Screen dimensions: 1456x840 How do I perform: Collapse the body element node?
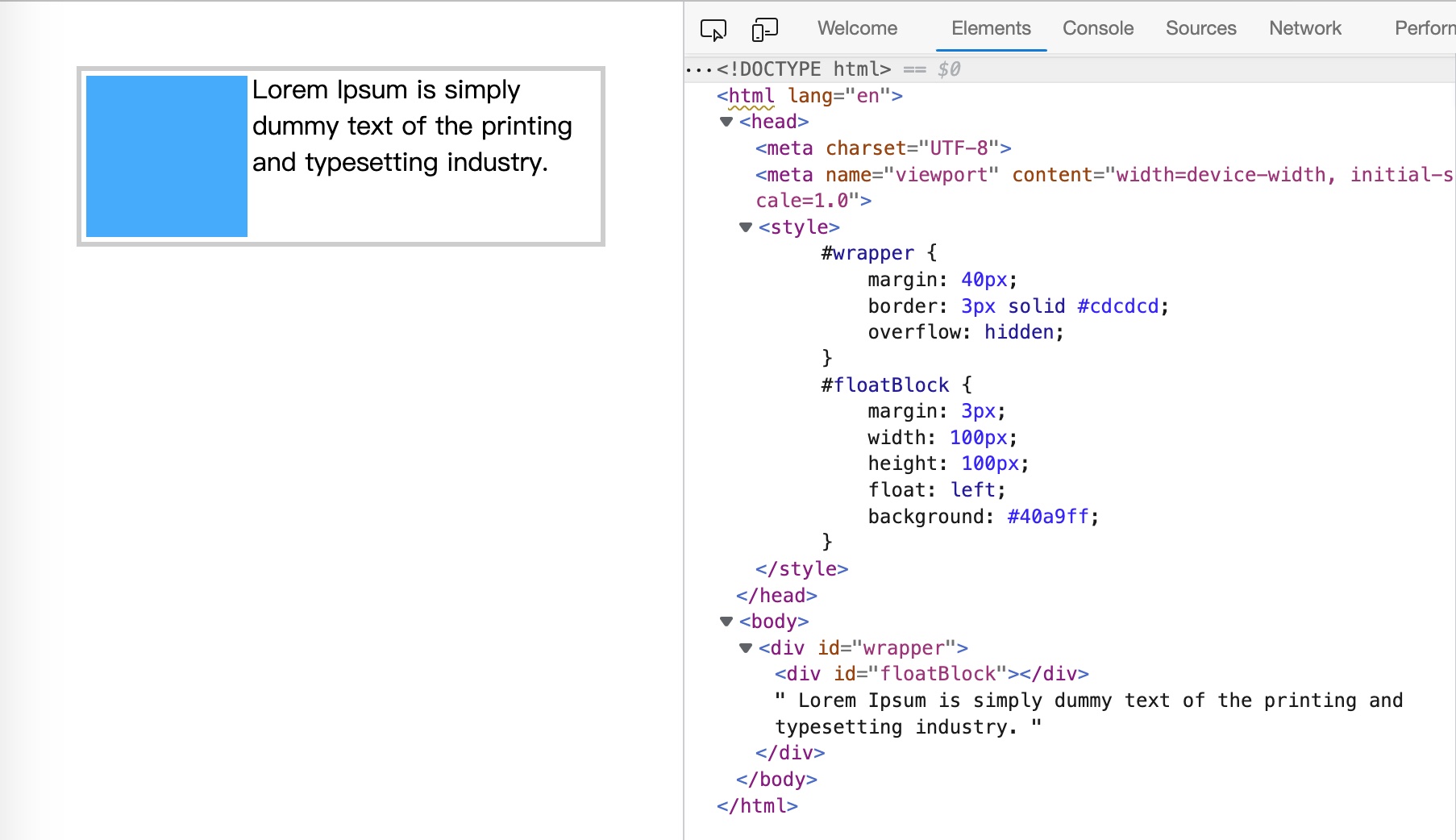[x=726, y=622]
